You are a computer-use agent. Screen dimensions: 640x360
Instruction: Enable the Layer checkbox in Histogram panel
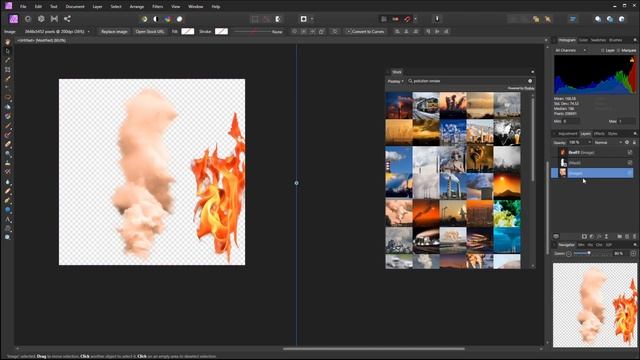pyautogui.click(x=602, y=51)
